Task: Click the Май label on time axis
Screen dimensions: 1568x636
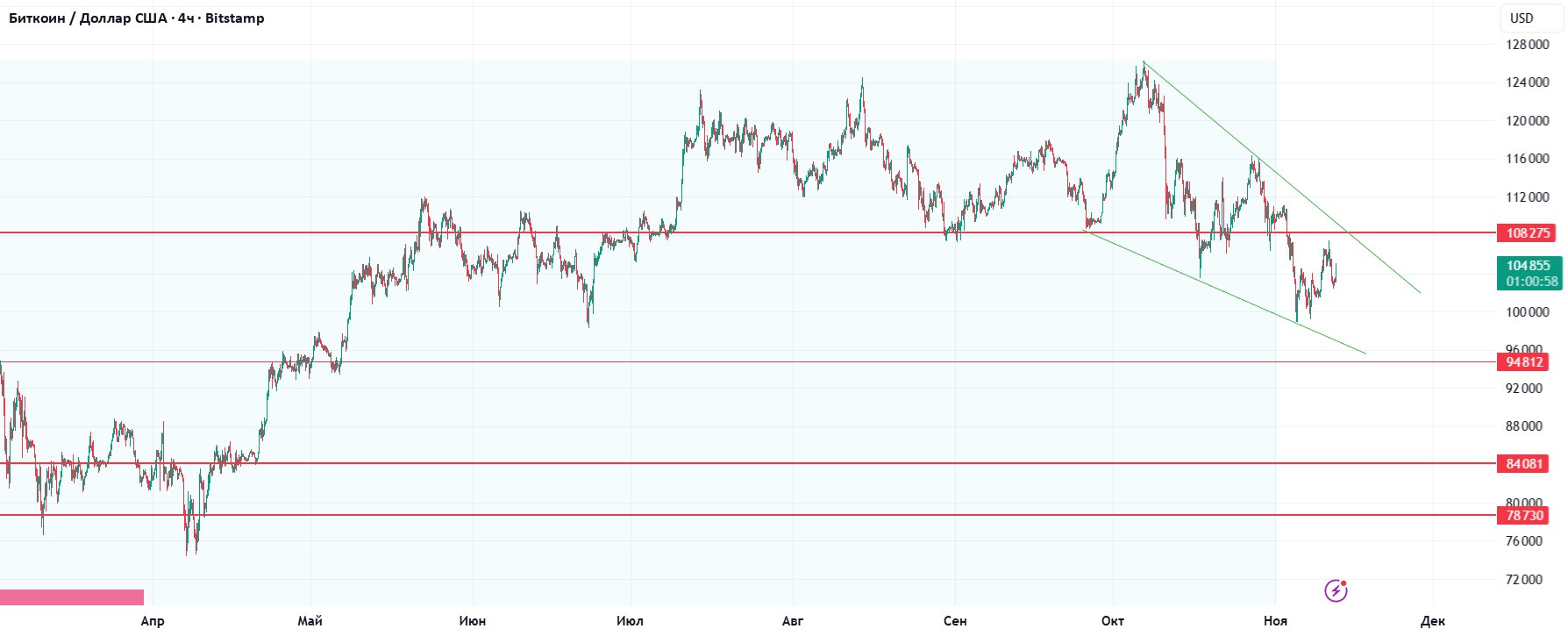Action: coord(310,621)
